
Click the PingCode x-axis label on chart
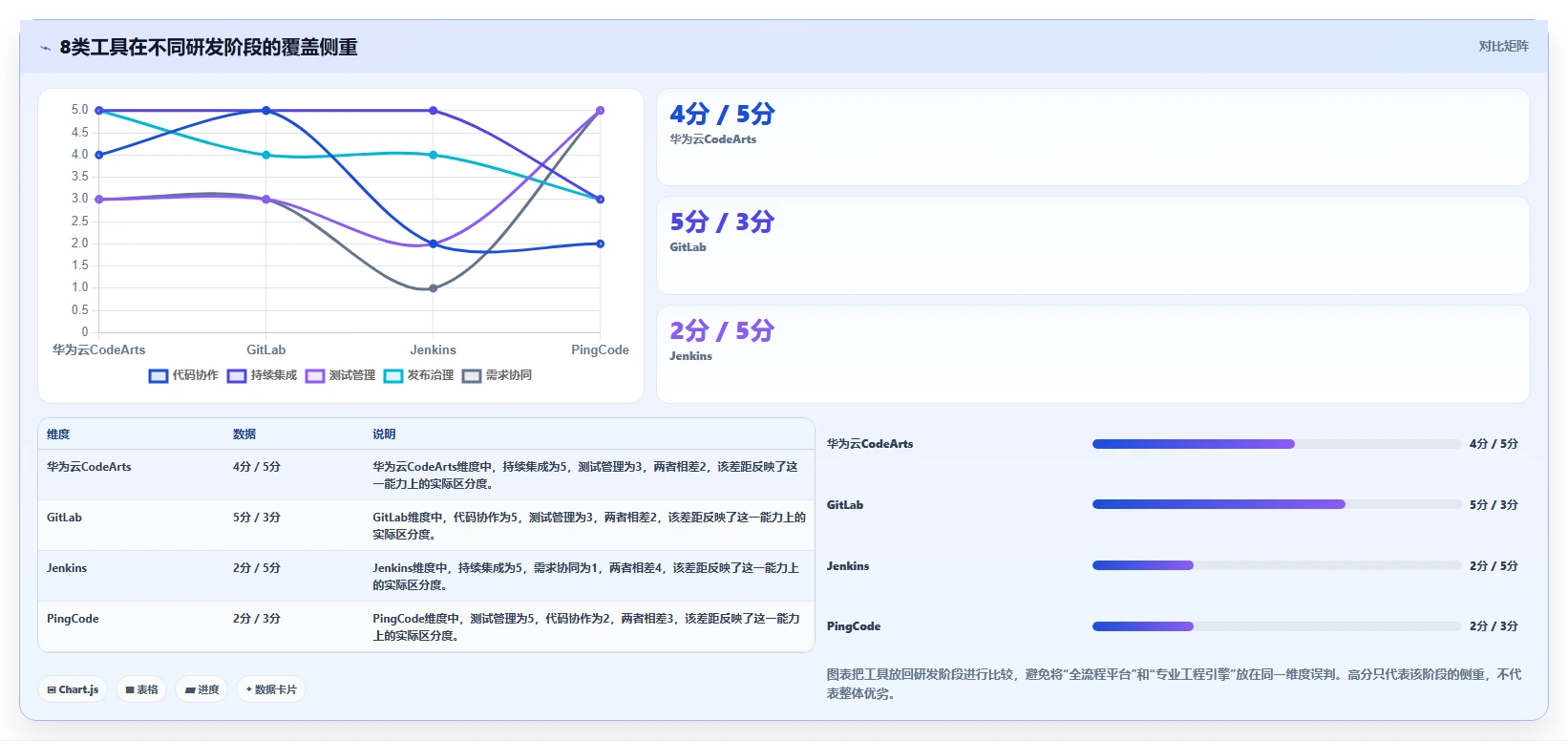[600, 350]
